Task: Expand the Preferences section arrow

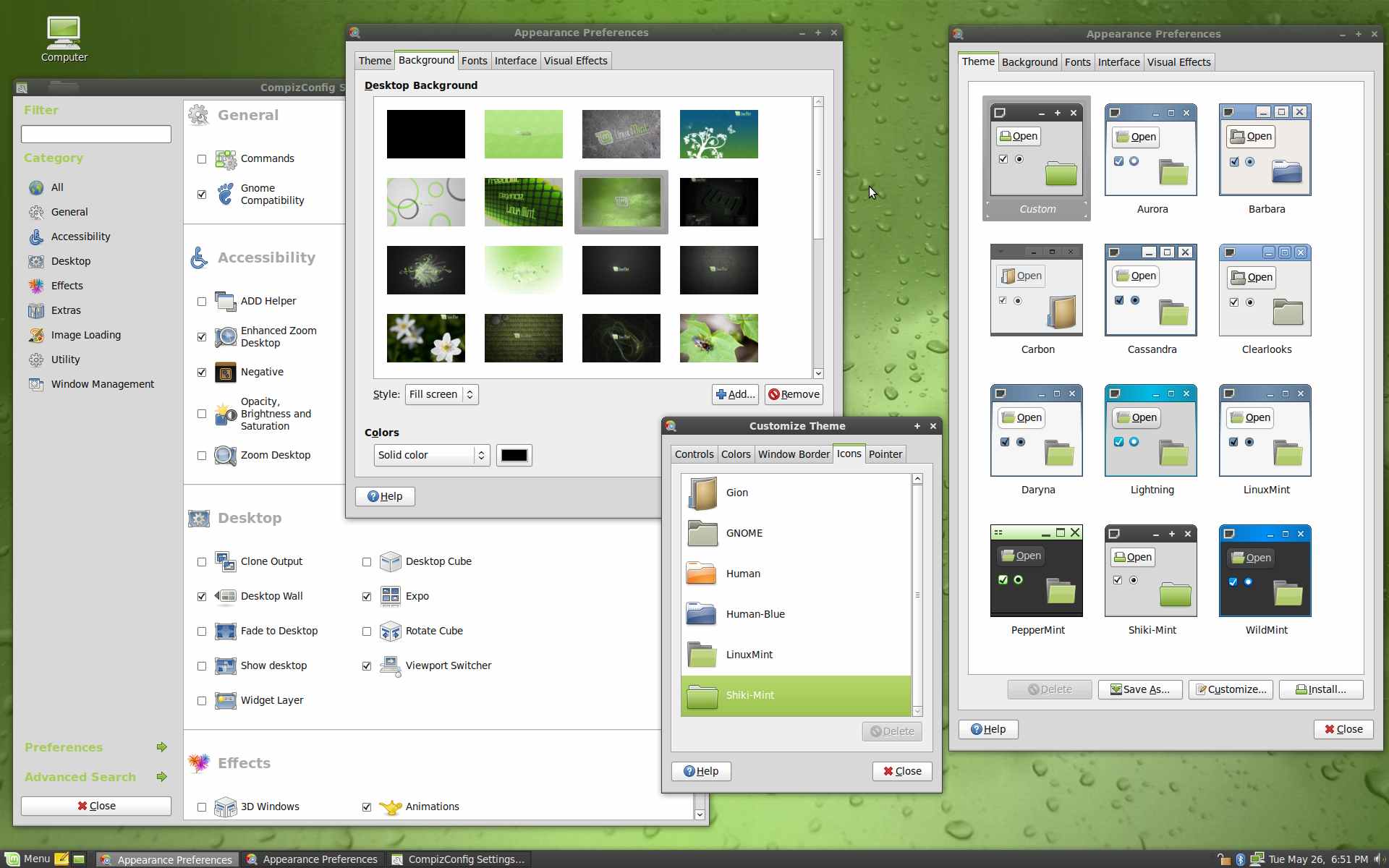Action: pyautogui.click(x=162, y=747)
